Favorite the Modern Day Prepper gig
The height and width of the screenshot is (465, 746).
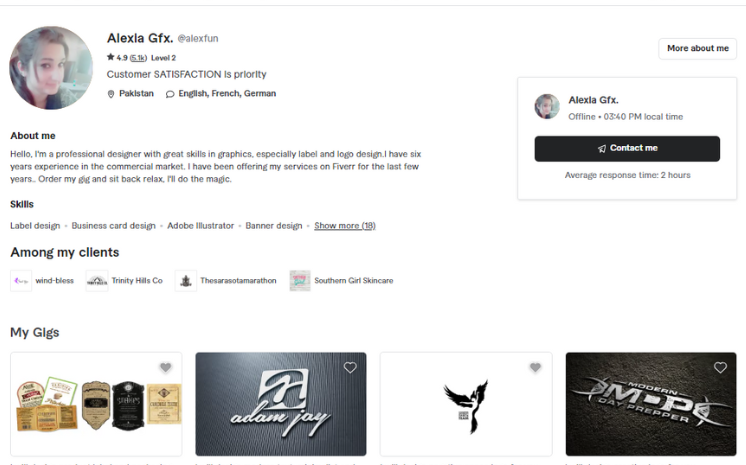pyautogui.click(x=720, y=367)
